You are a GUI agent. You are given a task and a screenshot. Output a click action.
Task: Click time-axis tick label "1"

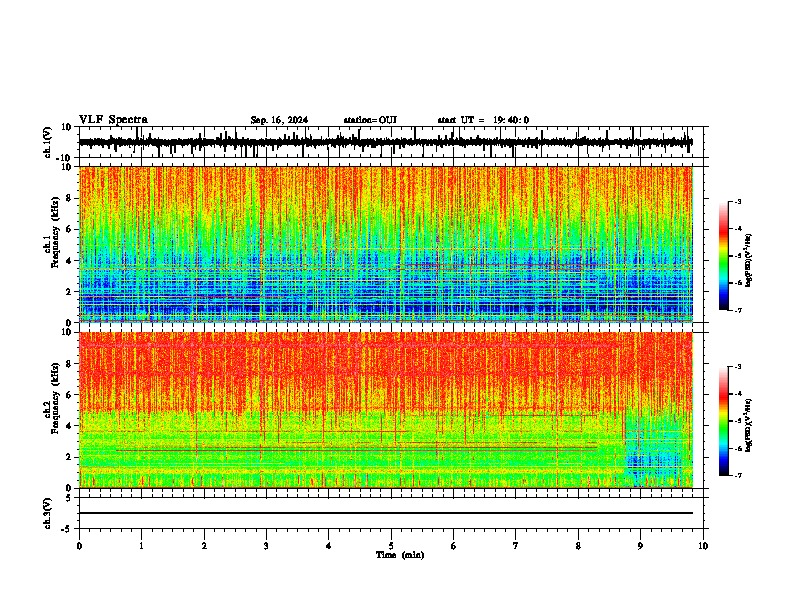[x=141, y=546]
